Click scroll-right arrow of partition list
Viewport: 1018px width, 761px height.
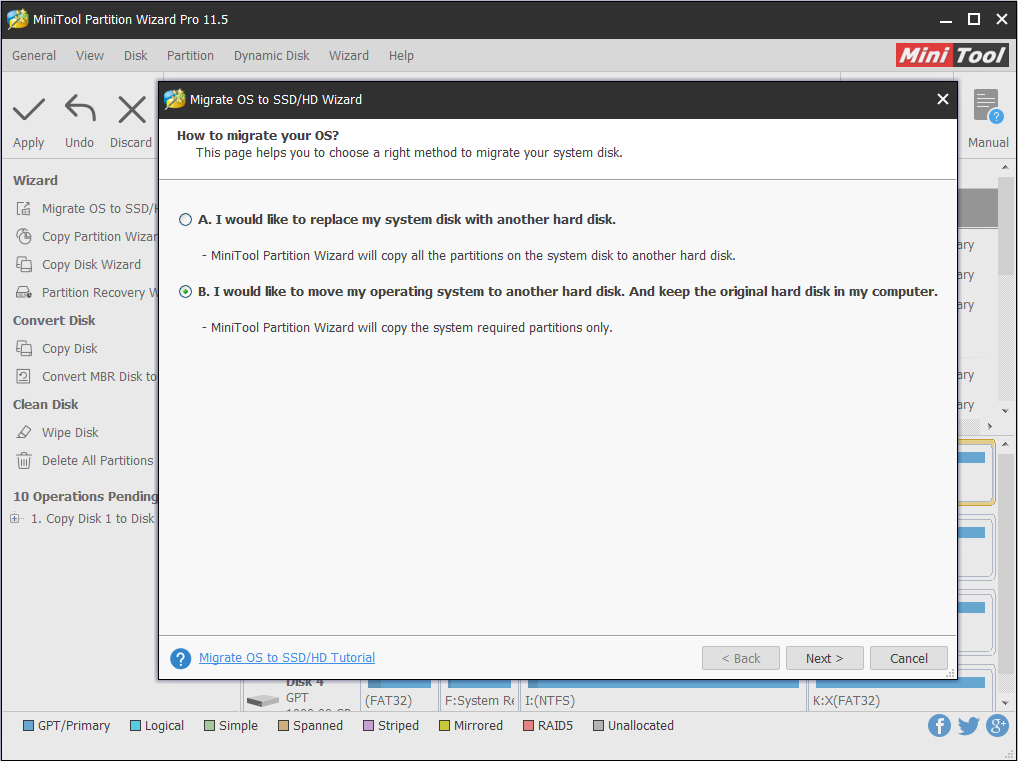[x=989, y=426]
